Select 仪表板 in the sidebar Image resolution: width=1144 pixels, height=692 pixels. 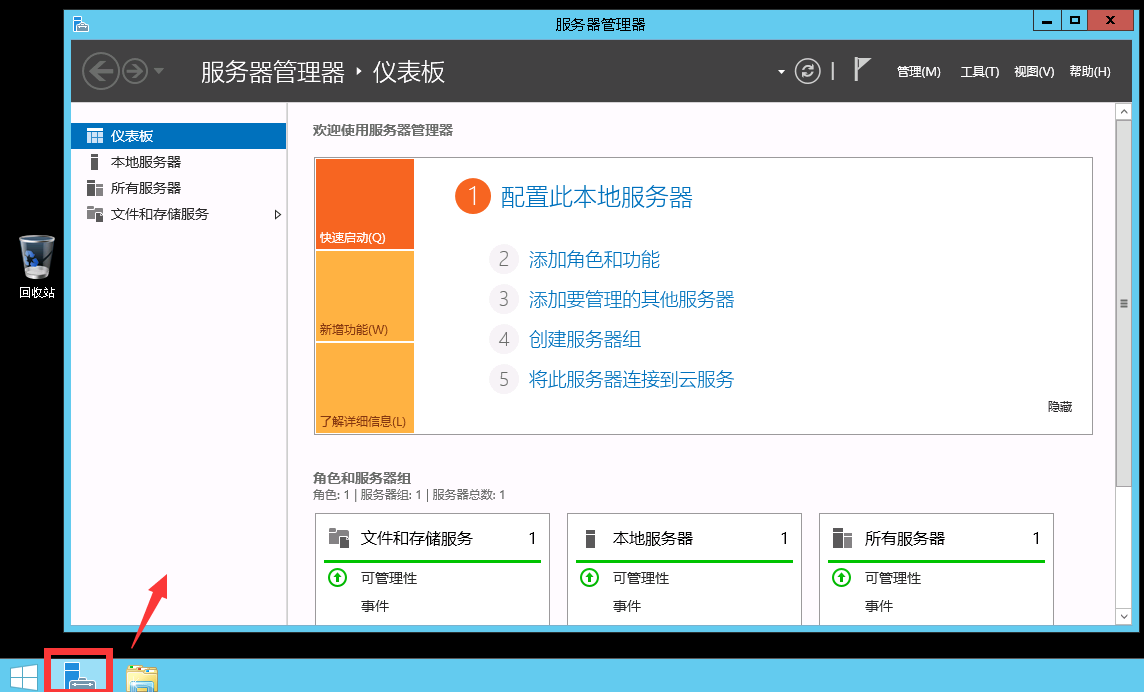point(178,136)
